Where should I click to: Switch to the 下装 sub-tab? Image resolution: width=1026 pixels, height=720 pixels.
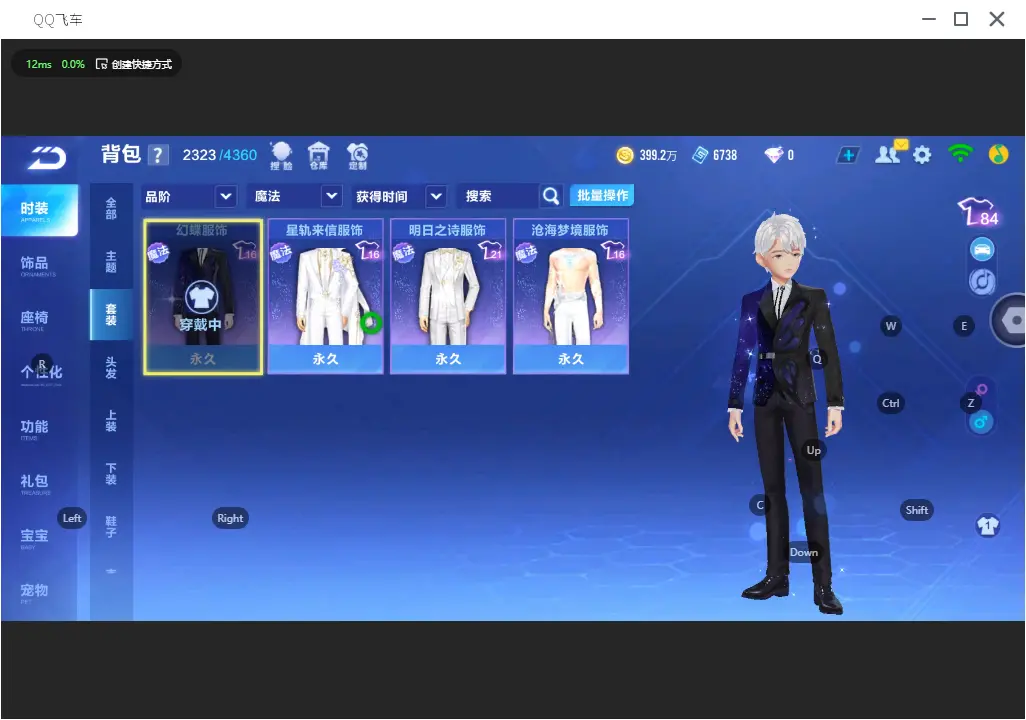(111, 474)
